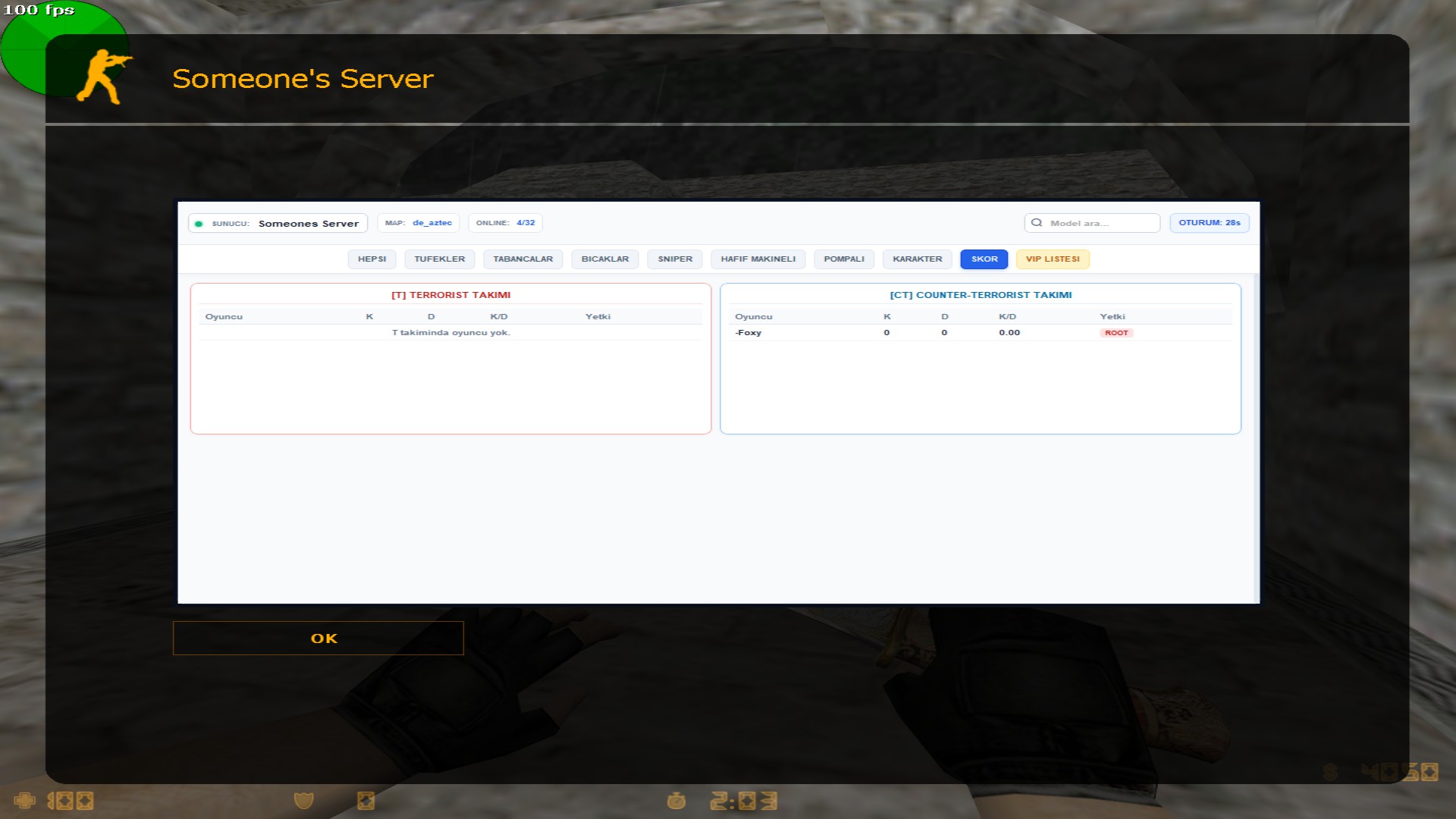Click the ROOT privilege badge

click(1116, 333)
